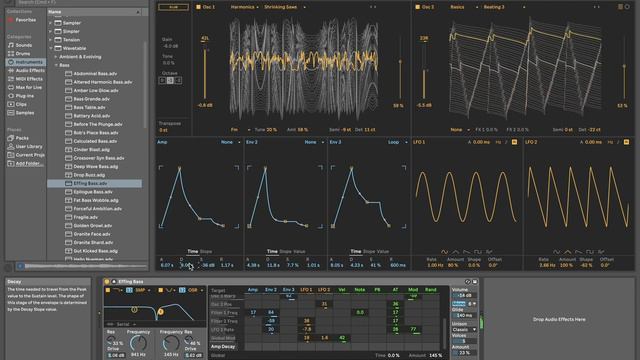Viewport: 640px width, 360px height.
Task: Load the Abdominal Bass.adv preset
Action: tap(95, 73)
